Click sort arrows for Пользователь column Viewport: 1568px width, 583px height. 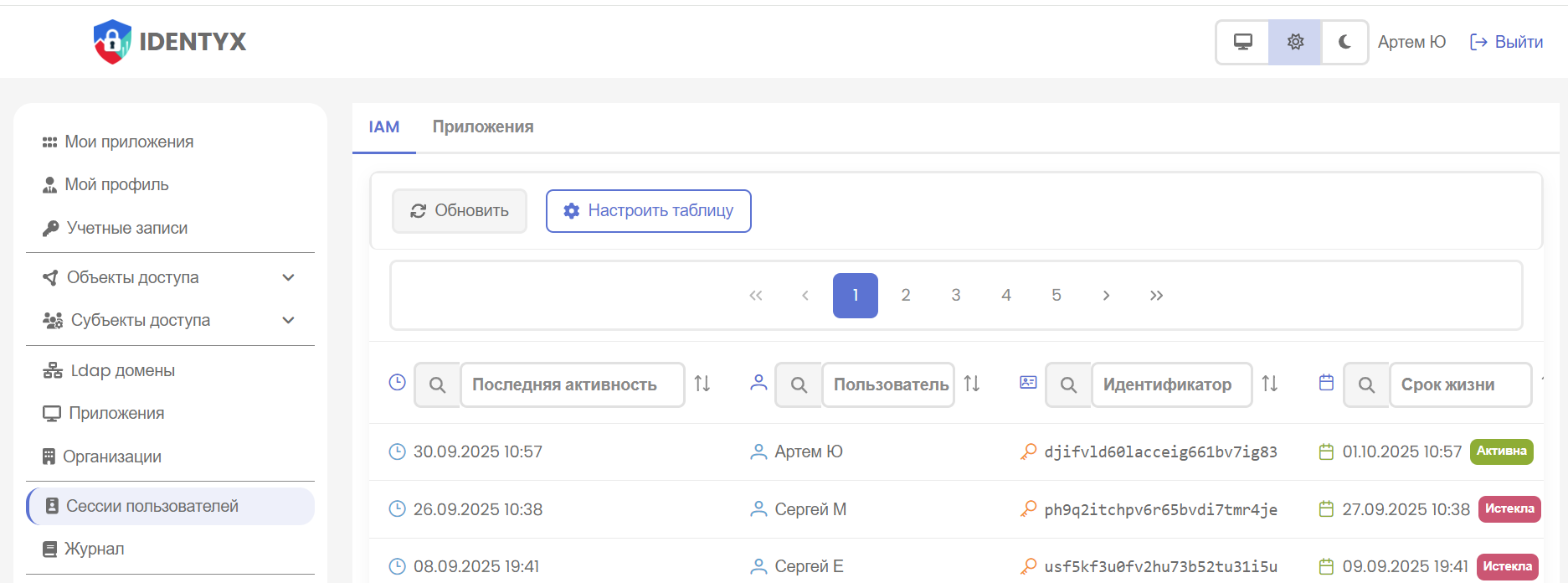click(x=972, y=384)
